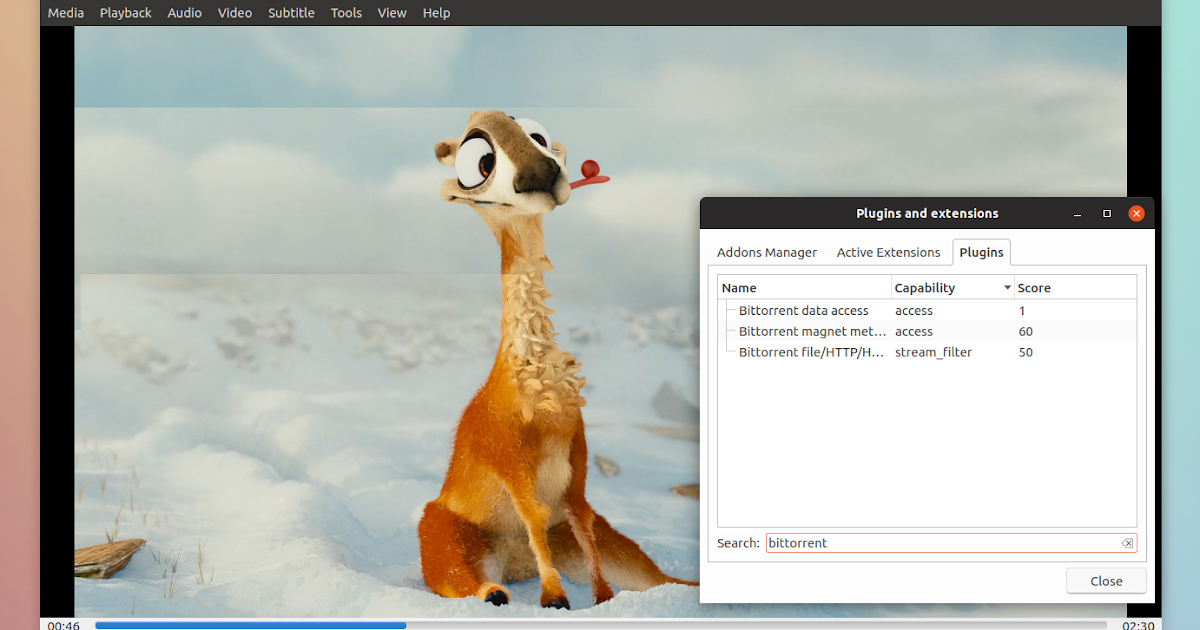Click the score value 1
Viewport: 1200px width, 630px height.
coord(1022,311)
